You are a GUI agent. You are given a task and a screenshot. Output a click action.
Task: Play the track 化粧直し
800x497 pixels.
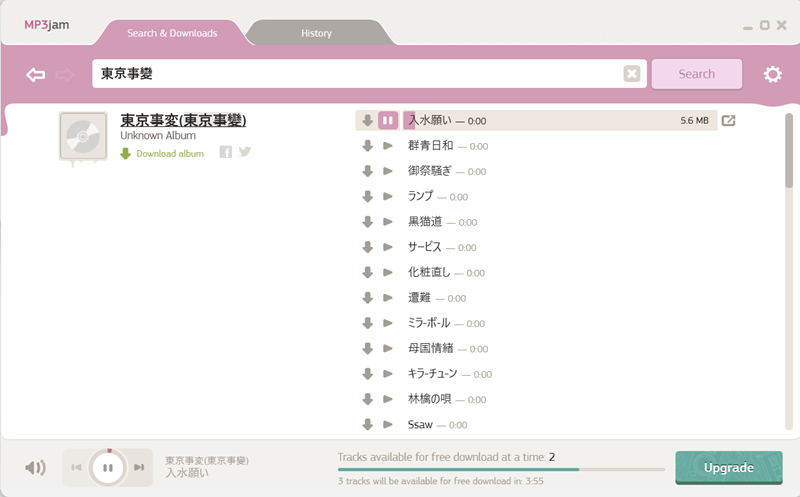point(388,272)
